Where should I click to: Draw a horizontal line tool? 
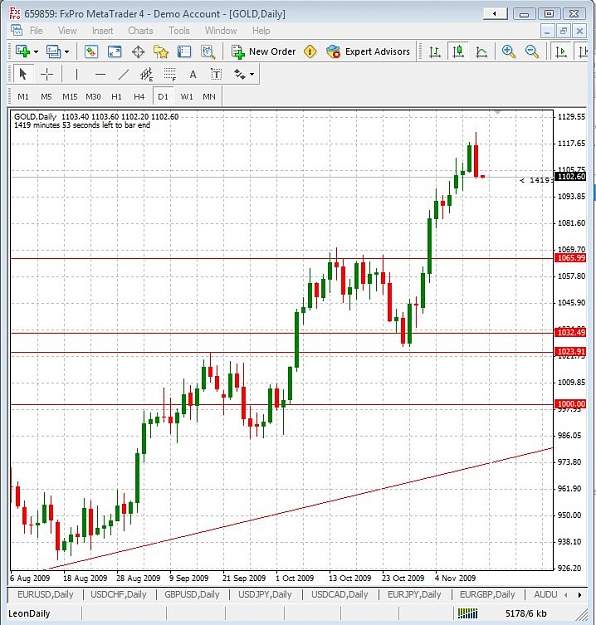pyautogui.click(x=100, y=74)
